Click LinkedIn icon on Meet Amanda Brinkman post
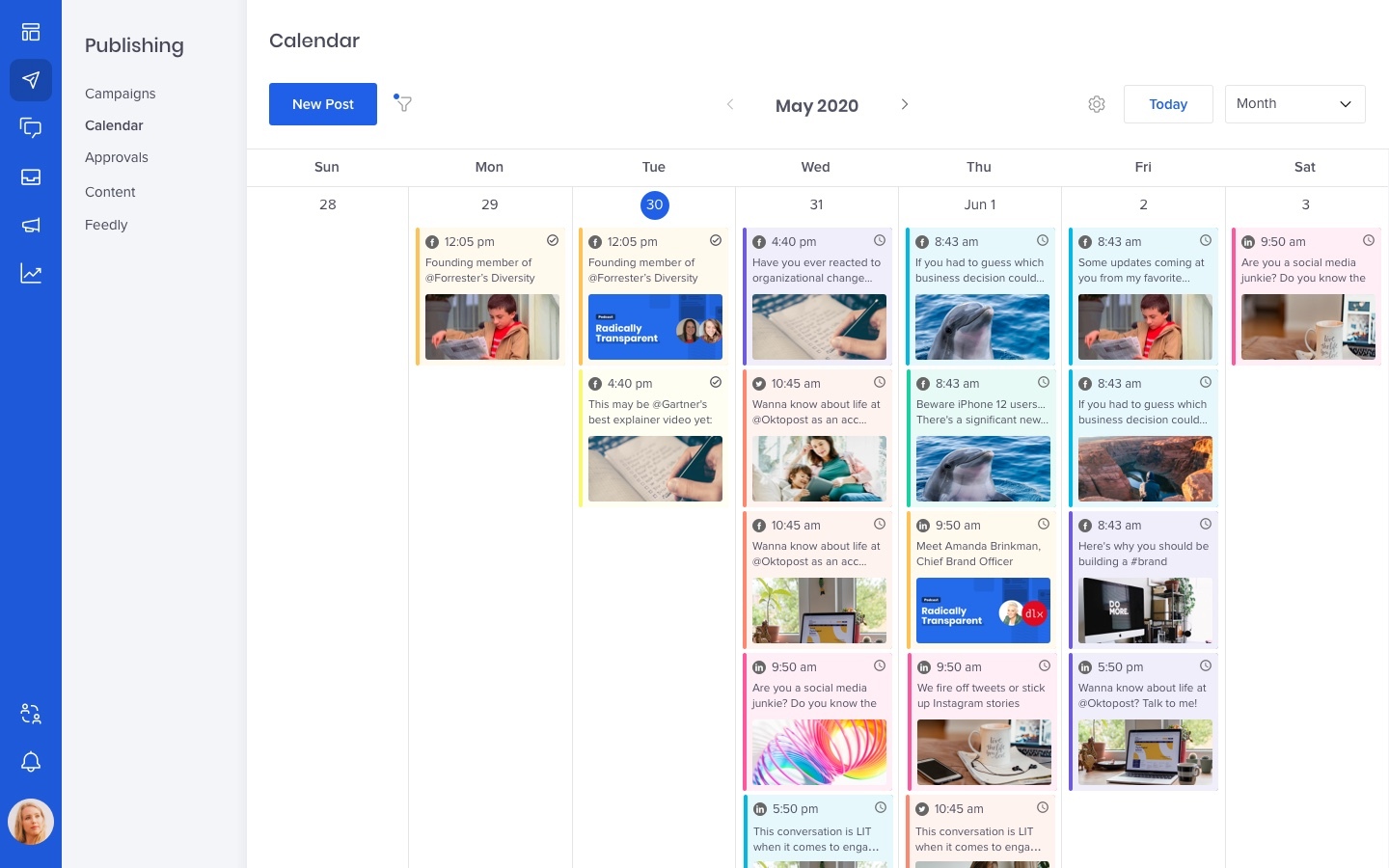The image size is (1389, 868). (x=923, y=526)
